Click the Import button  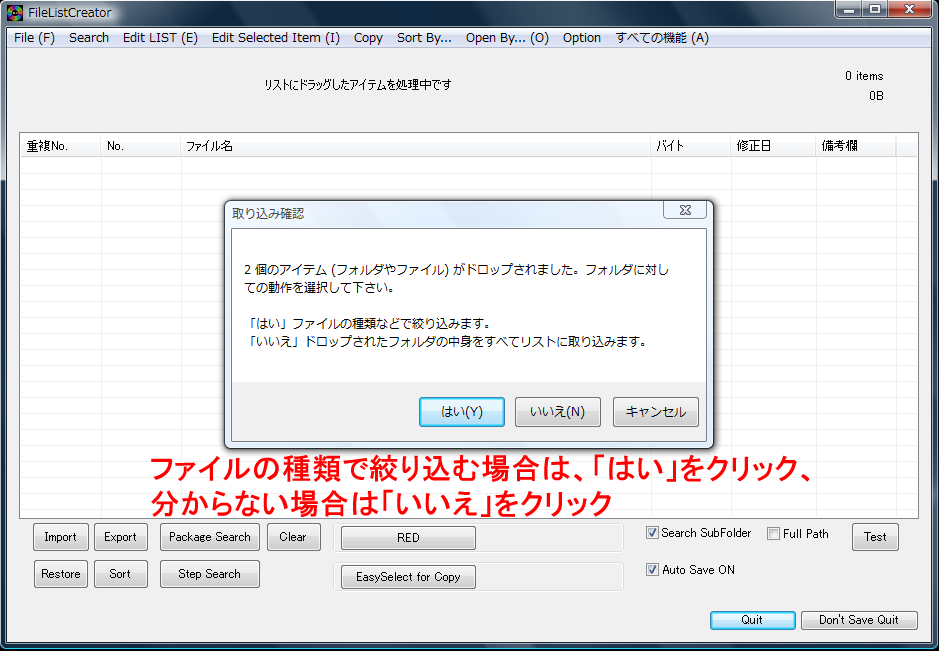coord(60,536)
